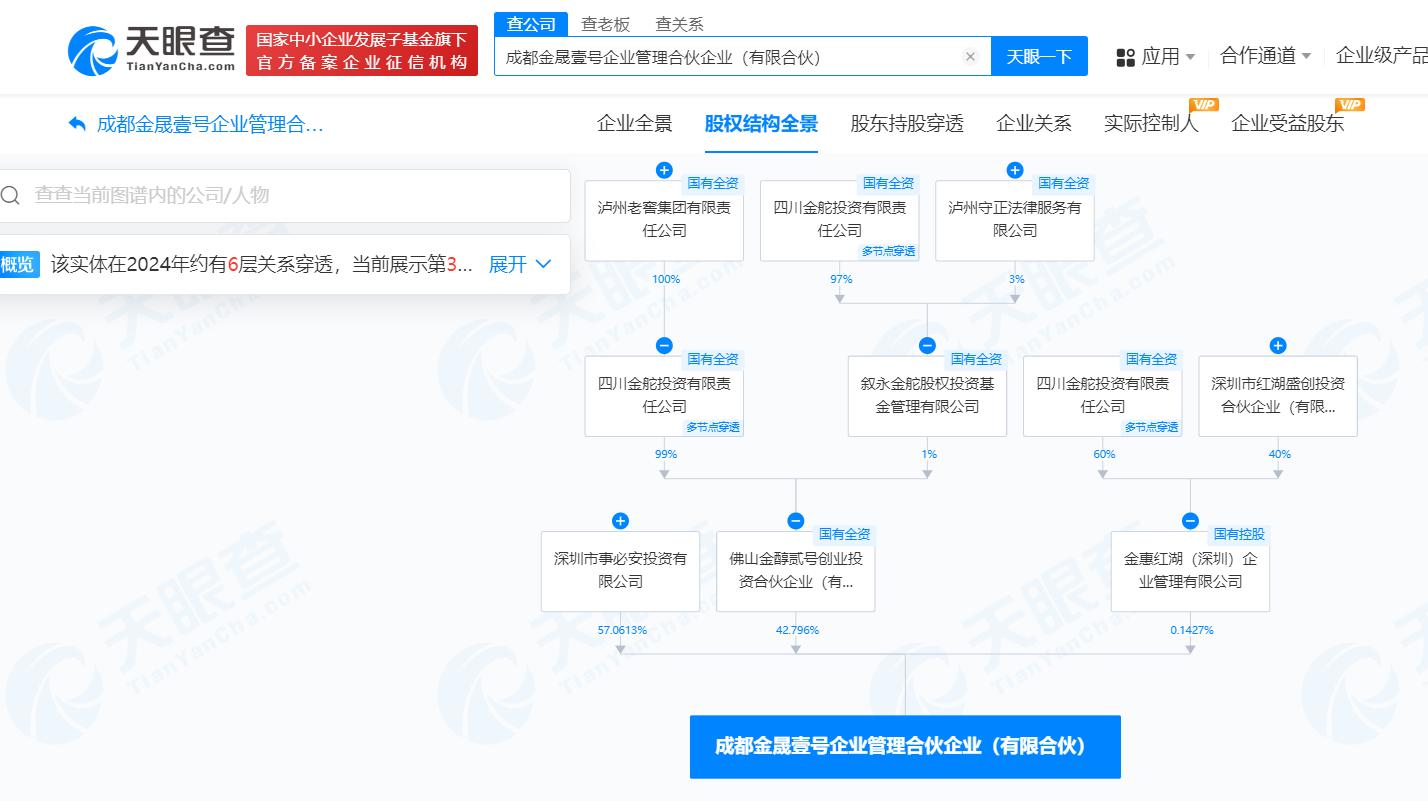Click the 成都金晟壹号企业管理合伙企业 root node
1428x801 pixels.
905,746
